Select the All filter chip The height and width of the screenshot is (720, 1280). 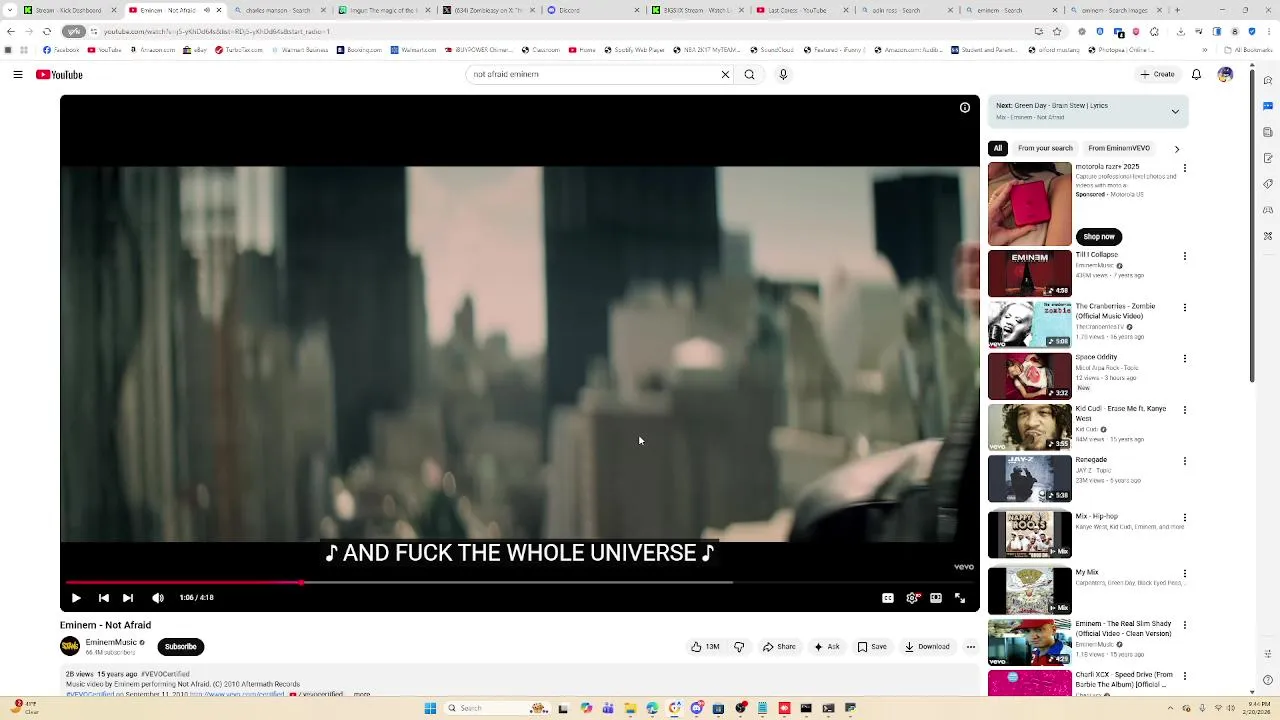pos(997,148)
